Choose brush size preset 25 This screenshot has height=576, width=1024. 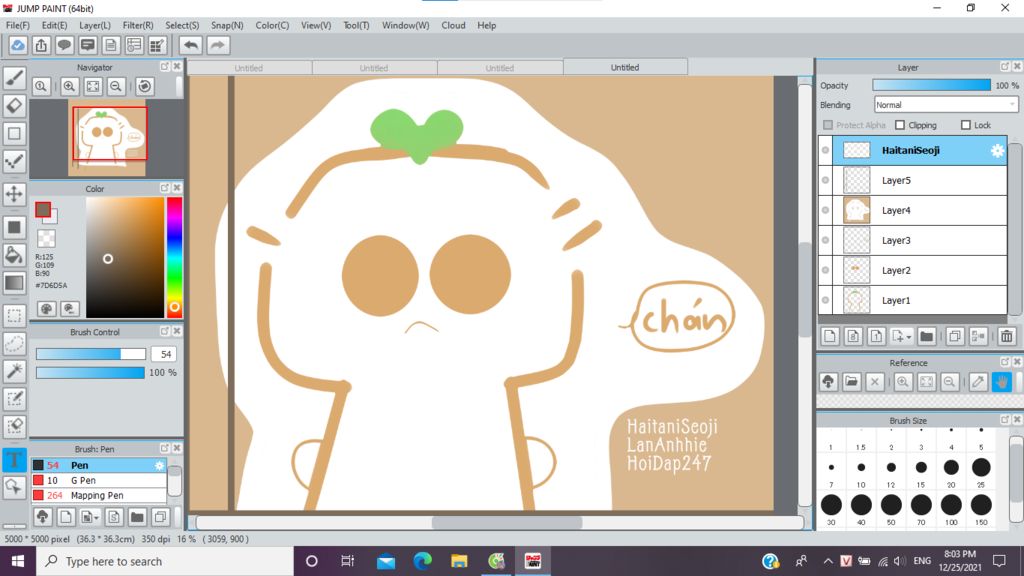(981, 468)
